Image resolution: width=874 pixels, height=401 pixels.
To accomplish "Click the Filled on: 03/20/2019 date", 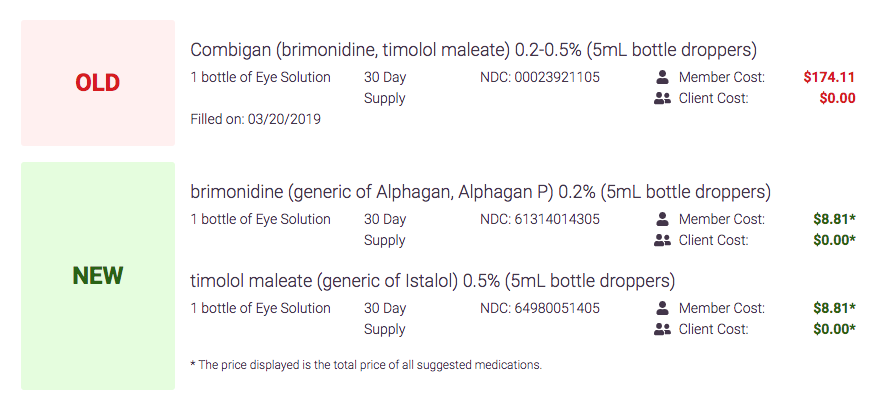I will [x=255, y=119].
